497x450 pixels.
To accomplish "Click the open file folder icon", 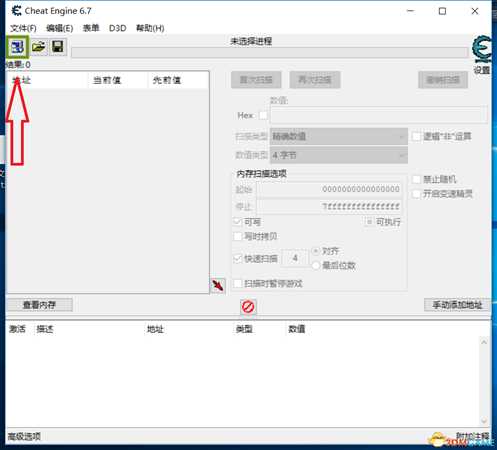I will [39, 47].
